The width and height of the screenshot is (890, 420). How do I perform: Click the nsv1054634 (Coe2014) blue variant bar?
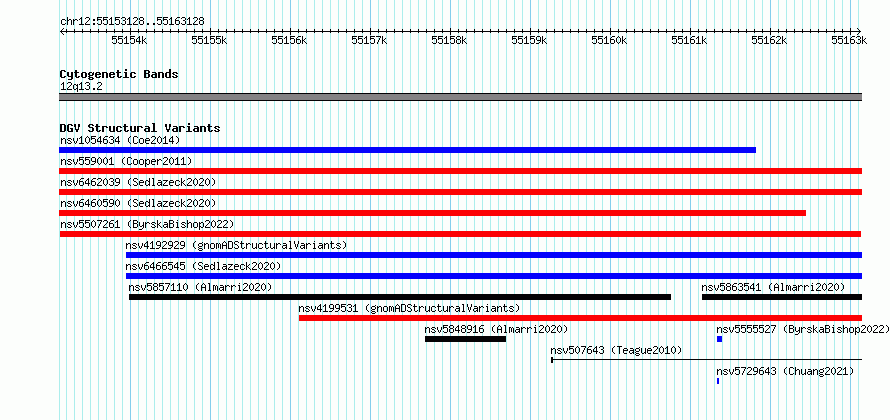coord(408,150)
